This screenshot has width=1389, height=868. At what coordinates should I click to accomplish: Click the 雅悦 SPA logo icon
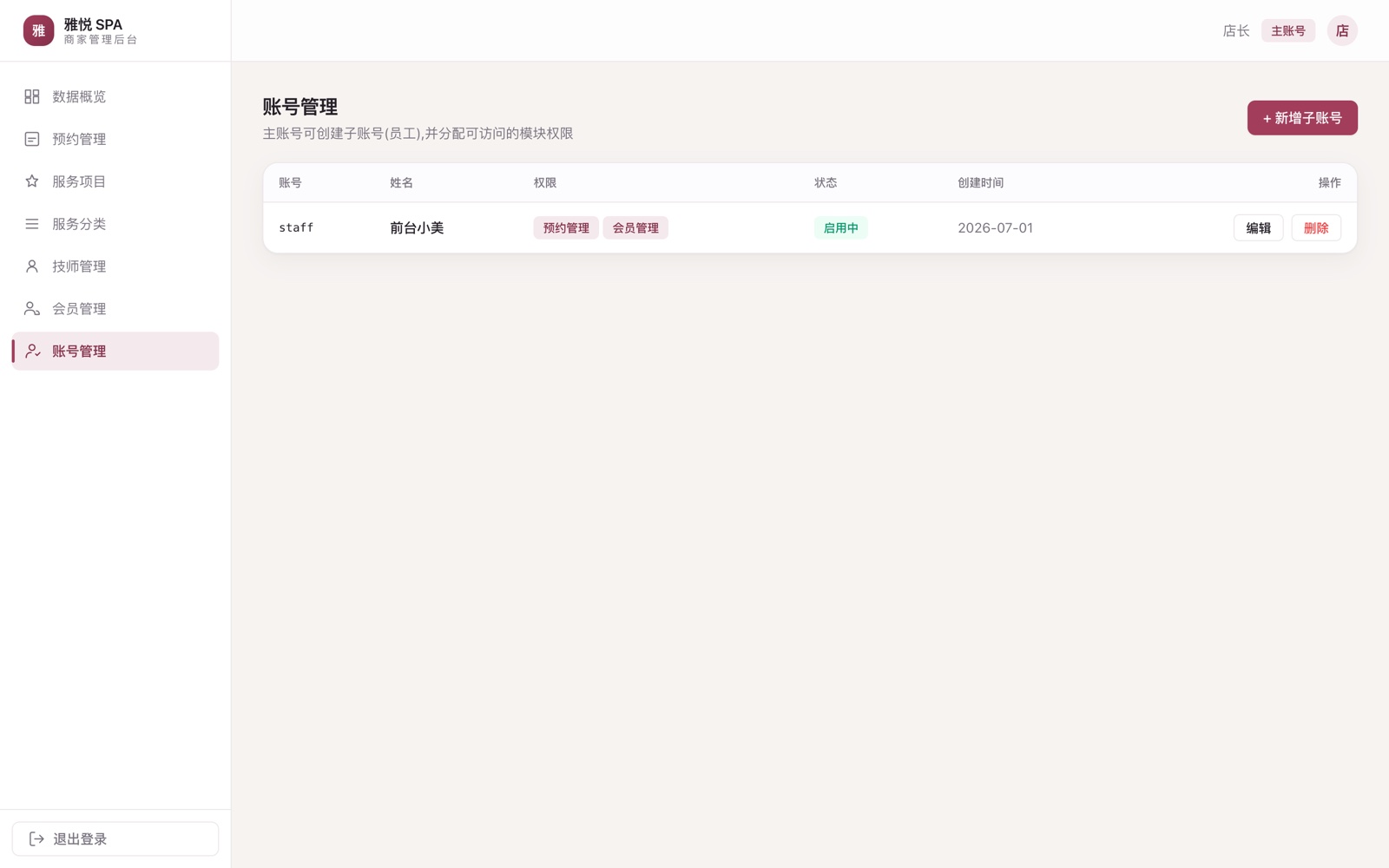coord(38,30)
